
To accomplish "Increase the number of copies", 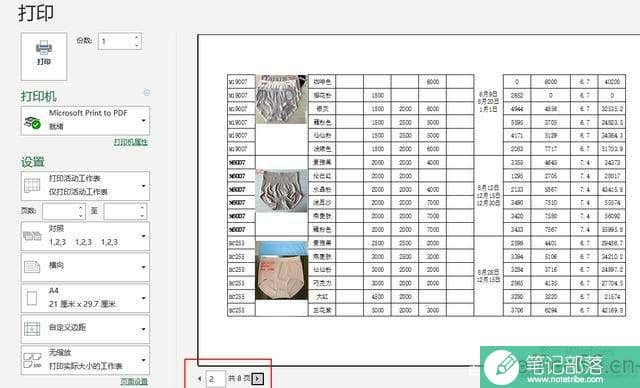I will 137,37.
